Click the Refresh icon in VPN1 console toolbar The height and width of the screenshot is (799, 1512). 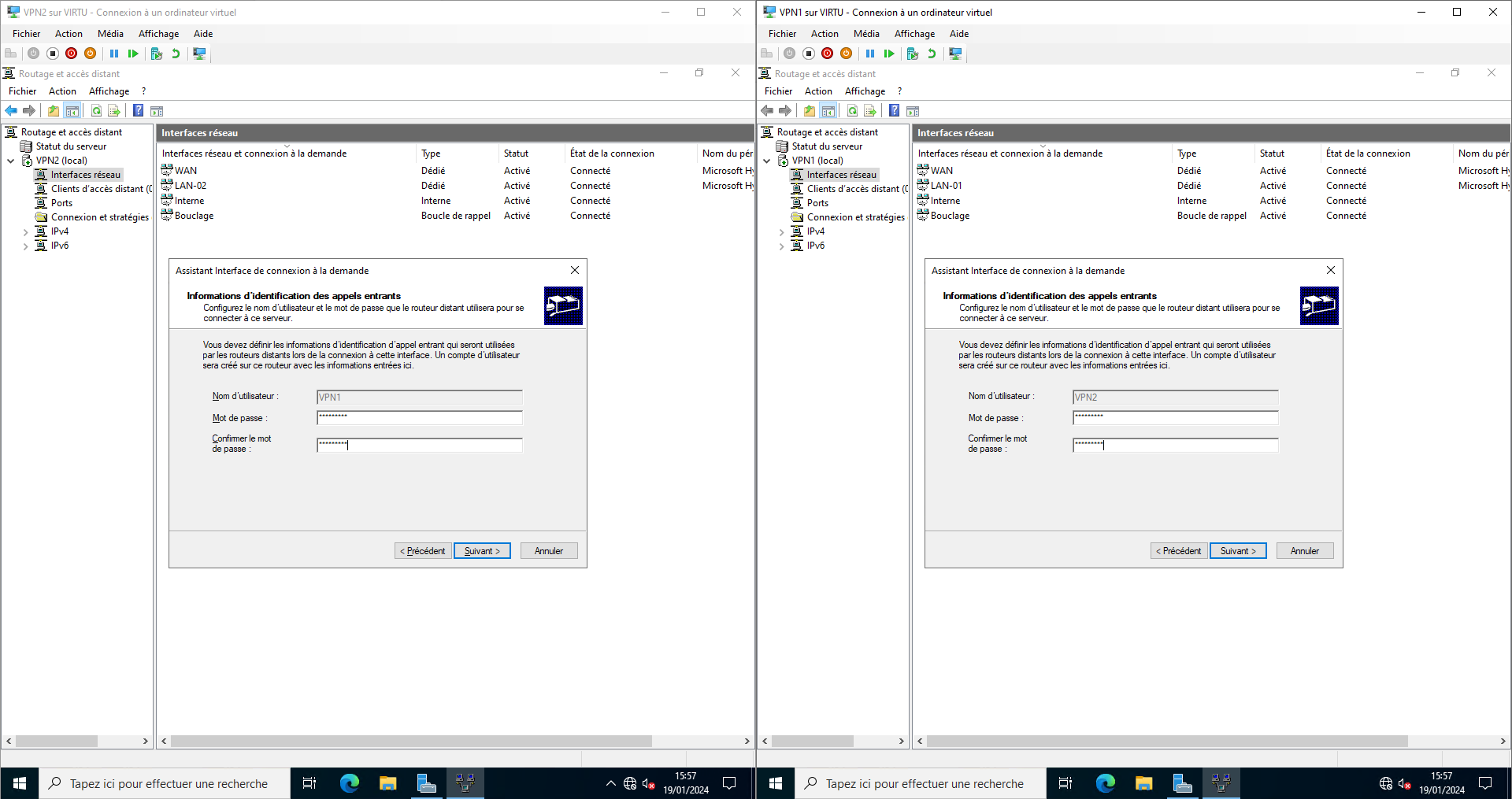point(852,111)
